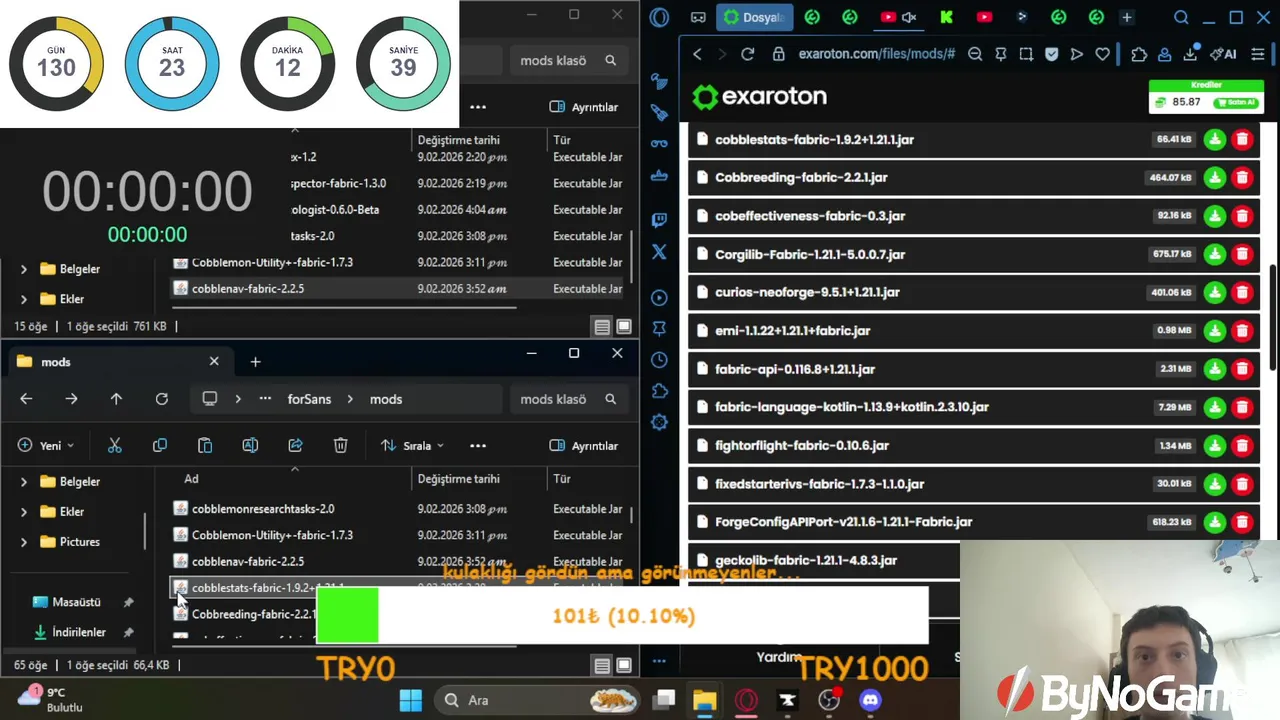The width and height of the screenshot is (1280, 720).
Task: Cut selected file in mods Explorer toolbar
Action: (x=114, y=445)
